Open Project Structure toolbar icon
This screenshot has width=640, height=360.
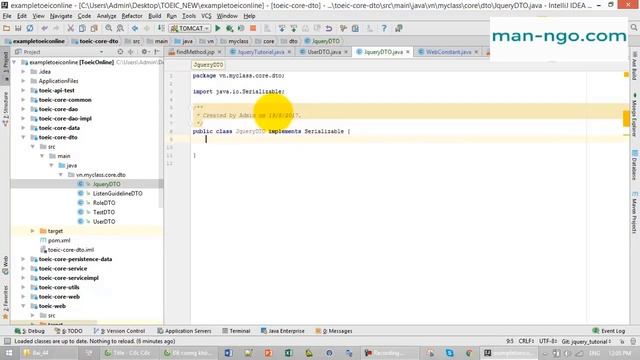click(355, 28)
